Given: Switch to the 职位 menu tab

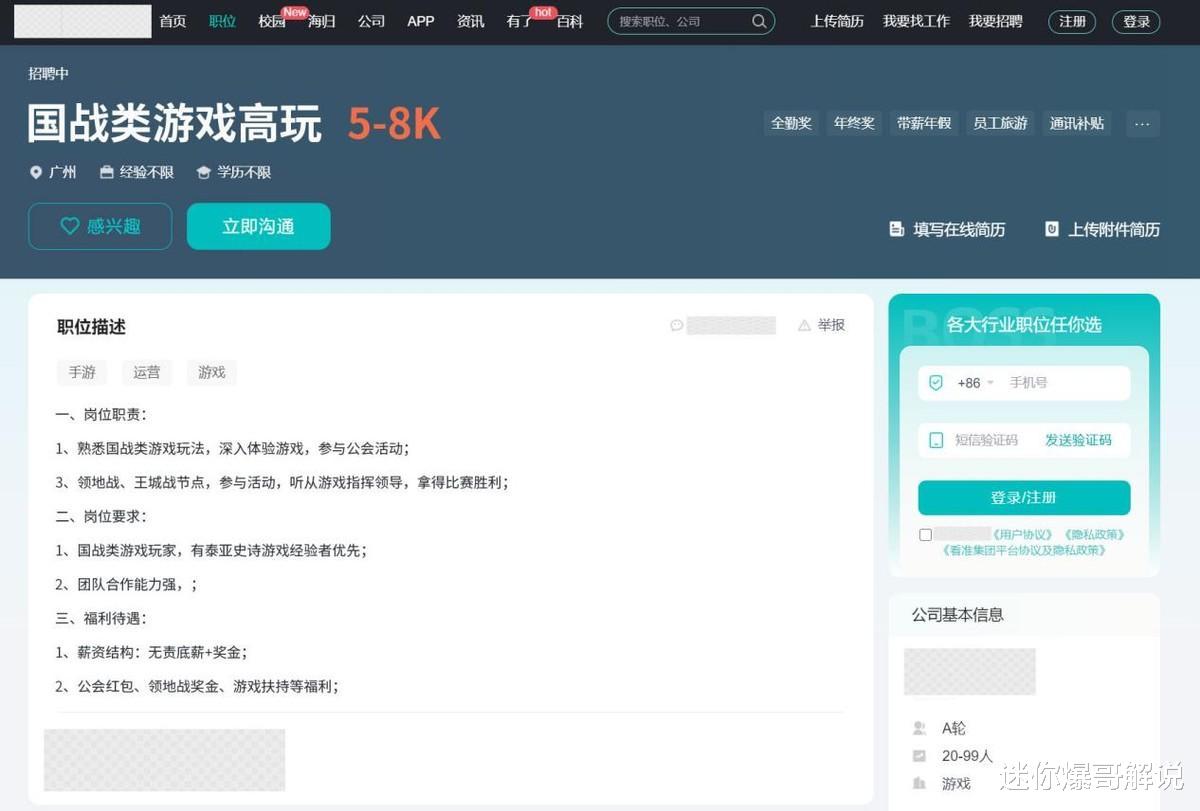Looking at the screenshot, I should pos(222,20).
